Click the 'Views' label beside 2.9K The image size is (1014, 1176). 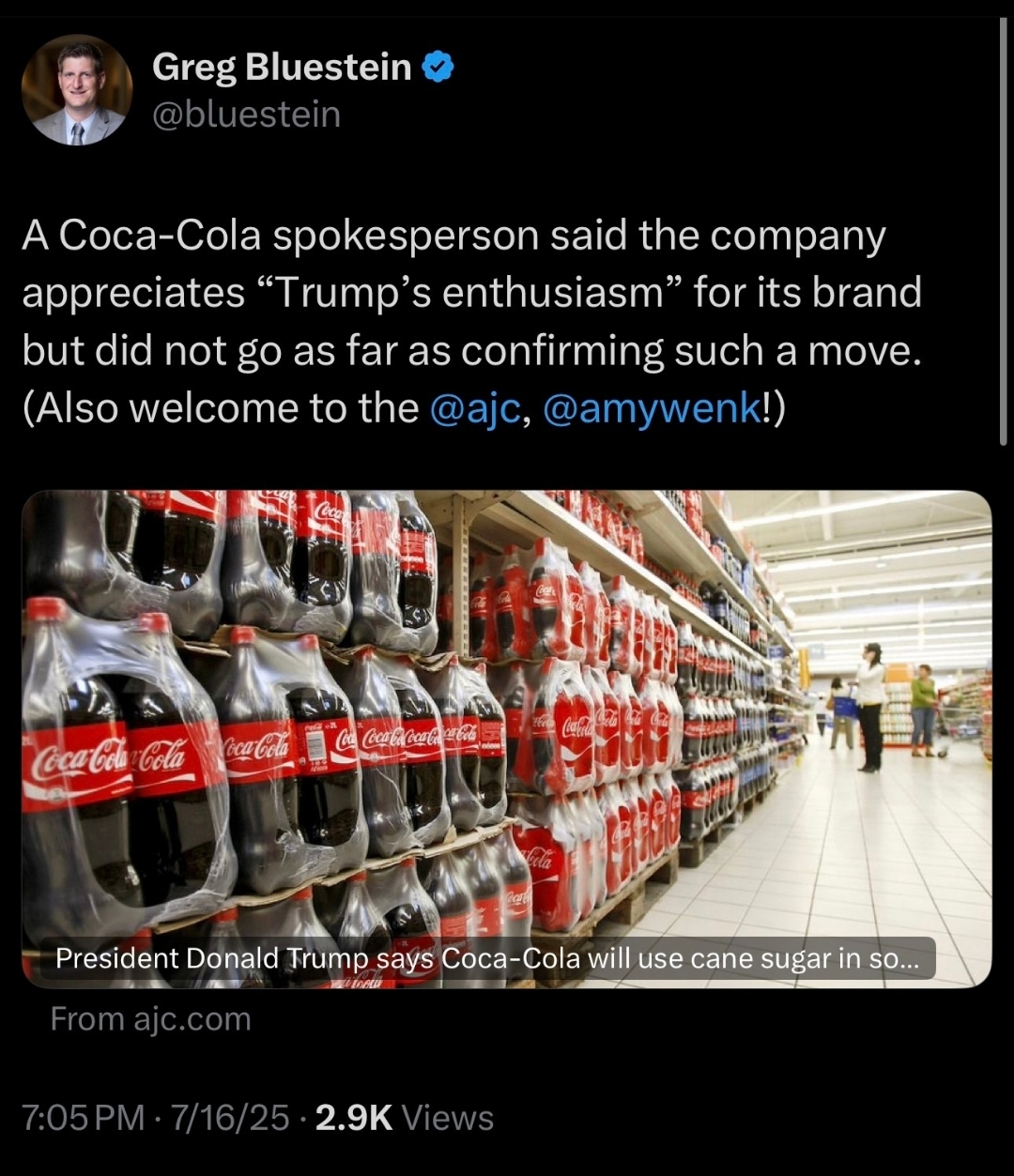point(447,1118)
